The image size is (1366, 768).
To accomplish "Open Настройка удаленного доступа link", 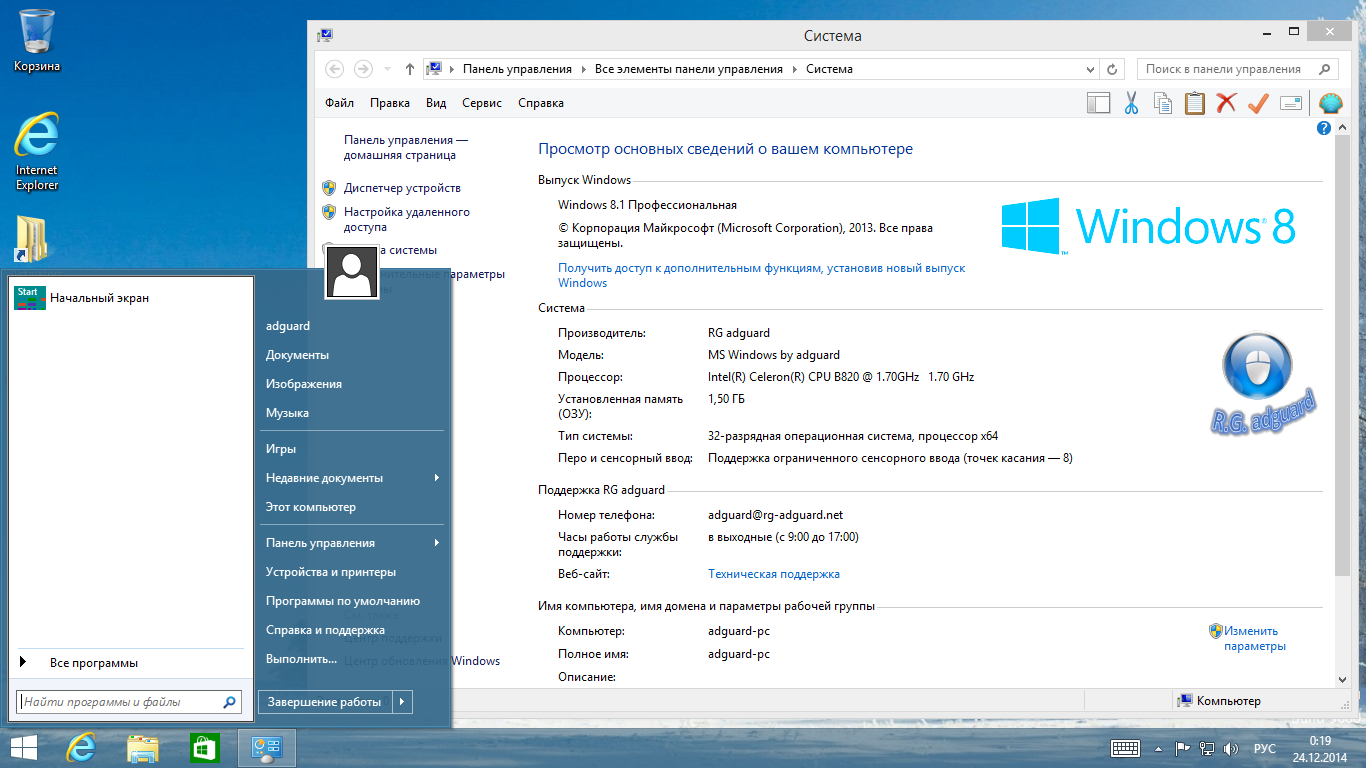I will click(x=406, y=219).
